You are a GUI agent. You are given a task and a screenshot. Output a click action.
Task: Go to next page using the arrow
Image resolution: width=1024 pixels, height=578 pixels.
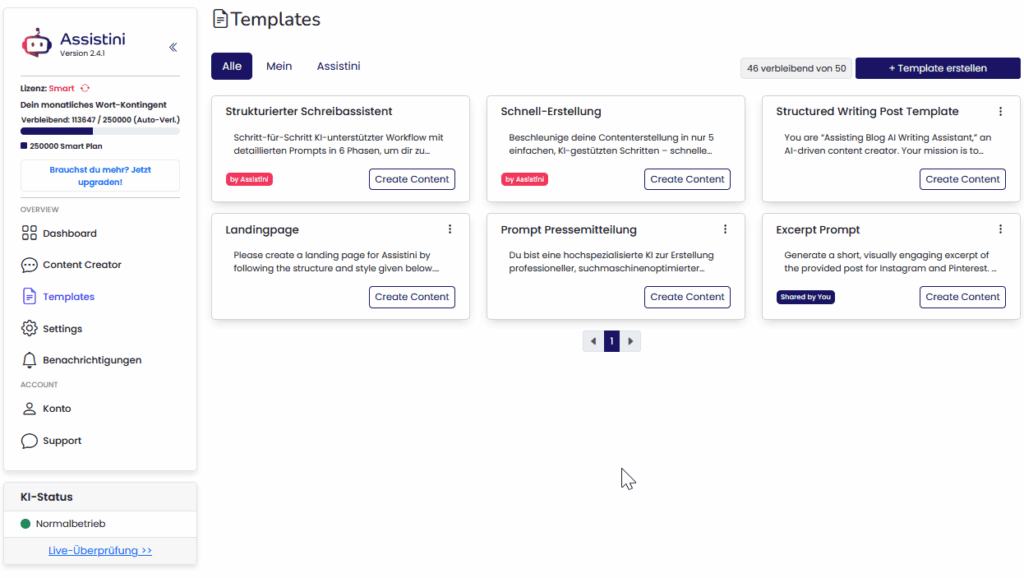(631, 341)
